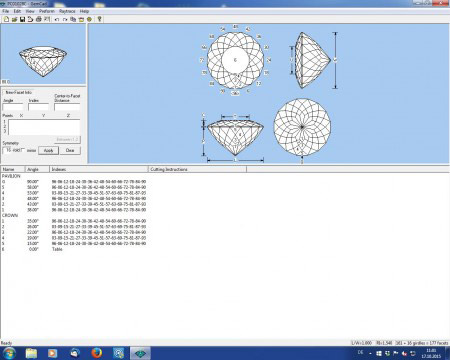450x360 pixels.
Task: Click the Points X Y Z list box
Action: click(x=44, y=127)
